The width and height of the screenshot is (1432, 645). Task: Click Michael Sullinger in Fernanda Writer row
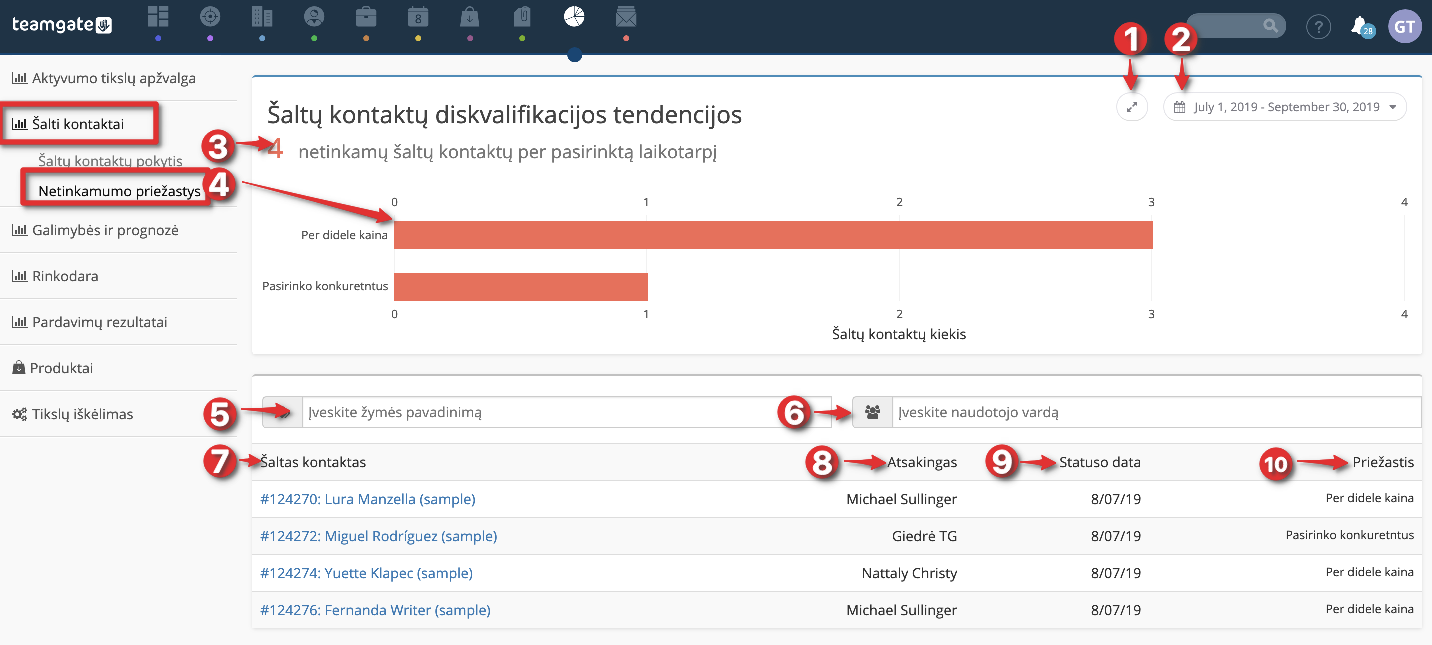(902, 610)
